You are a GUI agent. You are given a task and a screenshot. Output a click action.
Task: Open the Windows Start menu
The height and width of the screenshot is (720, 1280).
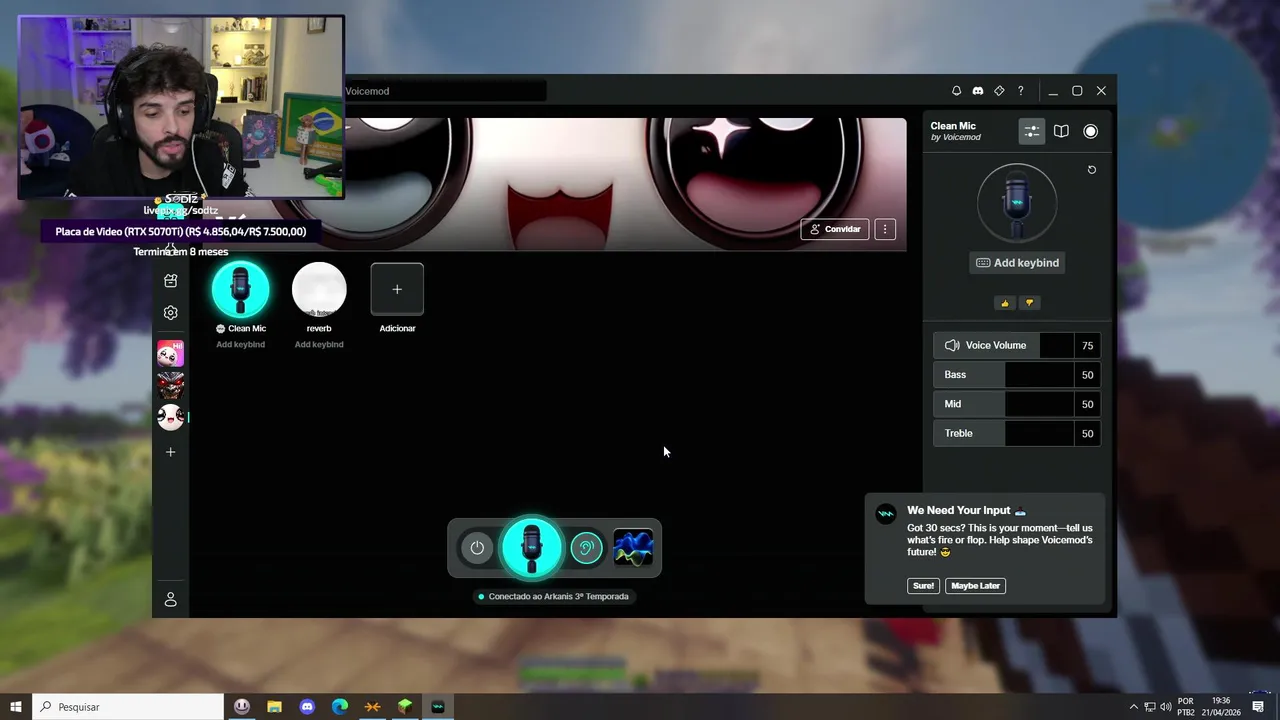point(16,707)
